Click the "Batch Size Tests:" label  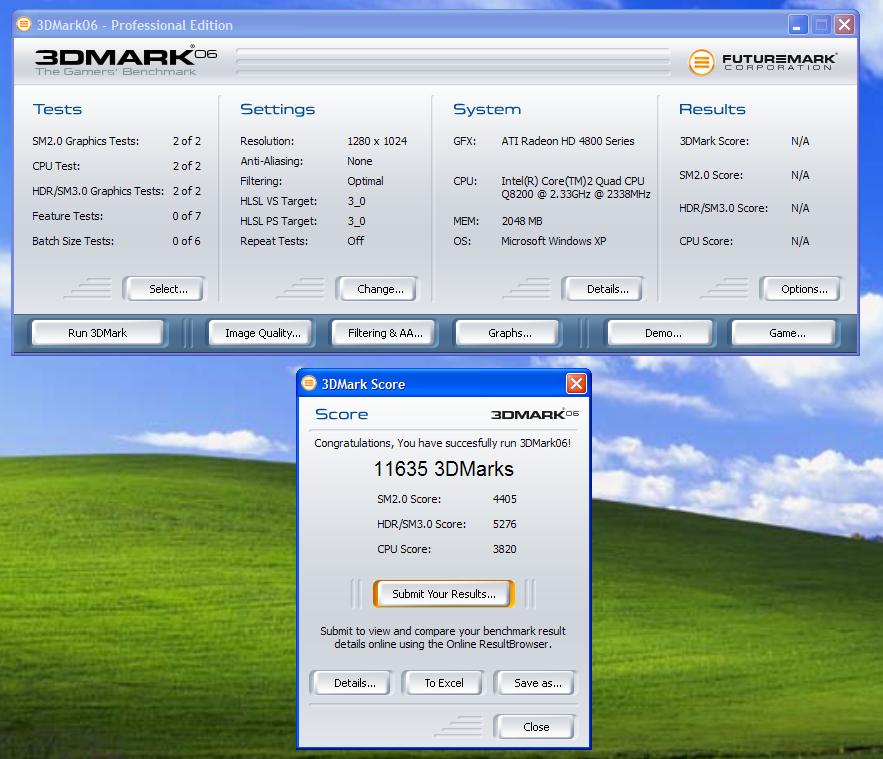73,241
